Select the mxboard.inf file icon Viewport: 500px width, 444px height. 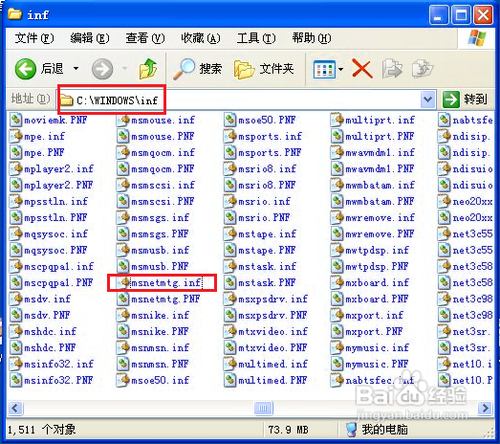coord(337,283)
